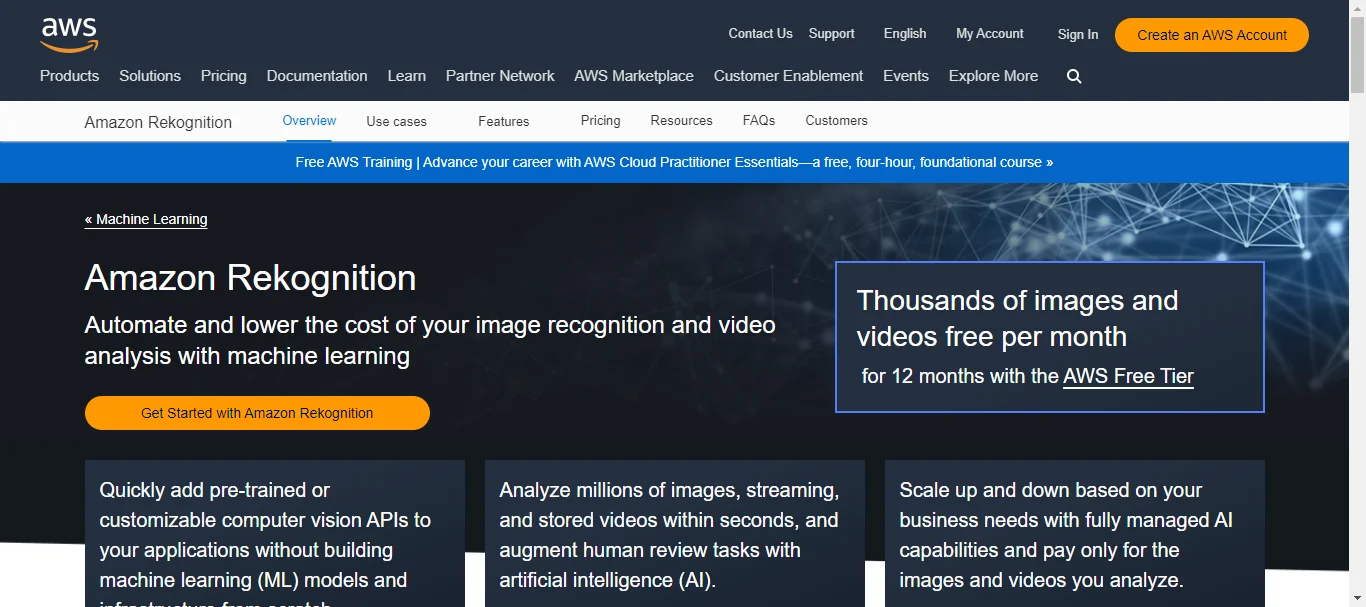The image size is (1366, 607).
Task: Switch to the FAQs tab
Action: click(759, 121)
